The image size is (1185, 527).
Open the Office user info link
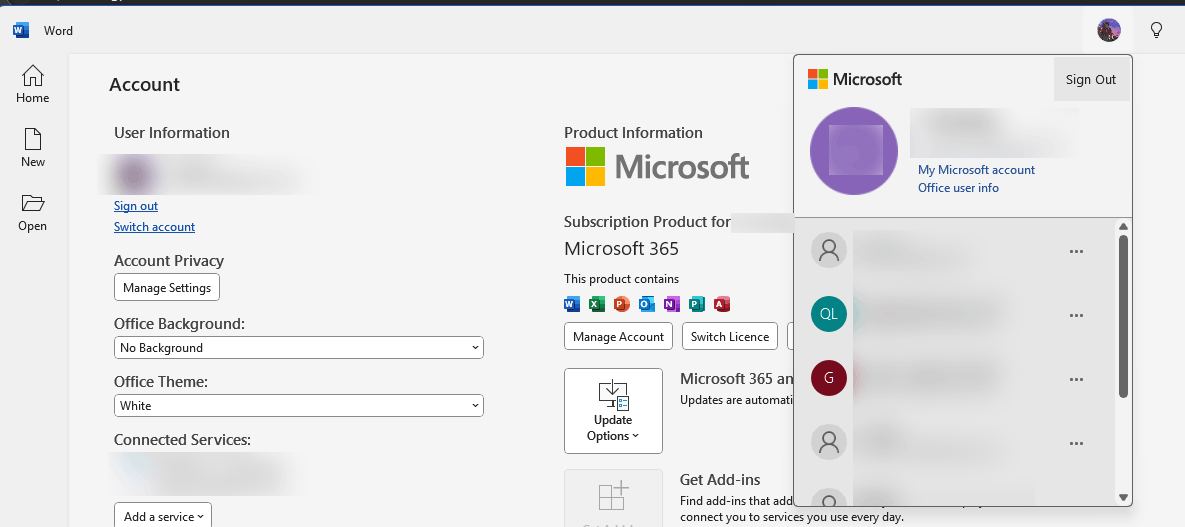point(958,188)
